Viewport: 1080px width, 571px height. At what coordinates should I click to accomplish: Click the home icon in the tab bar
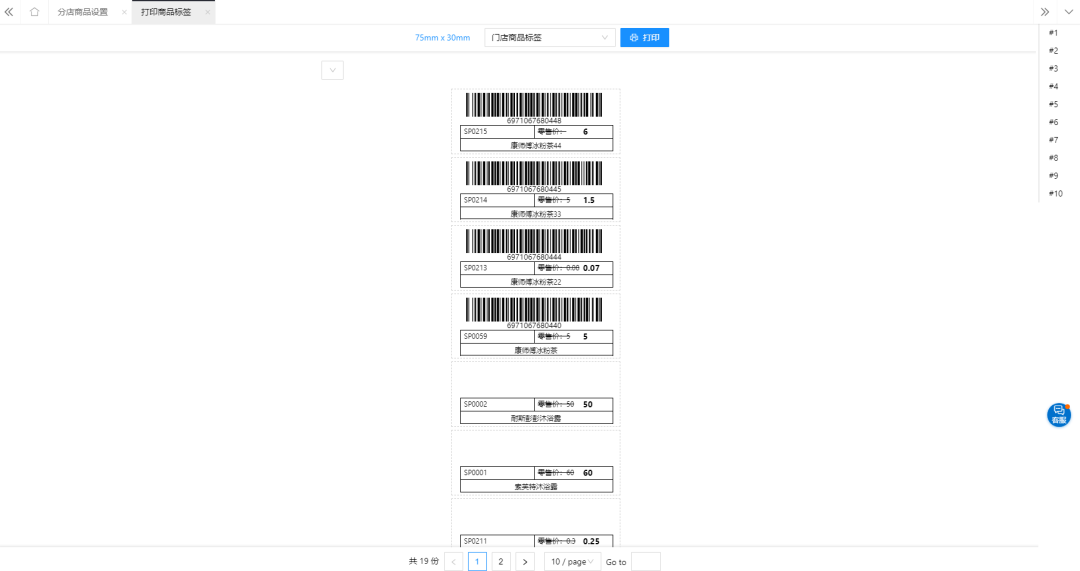[35, 12]
